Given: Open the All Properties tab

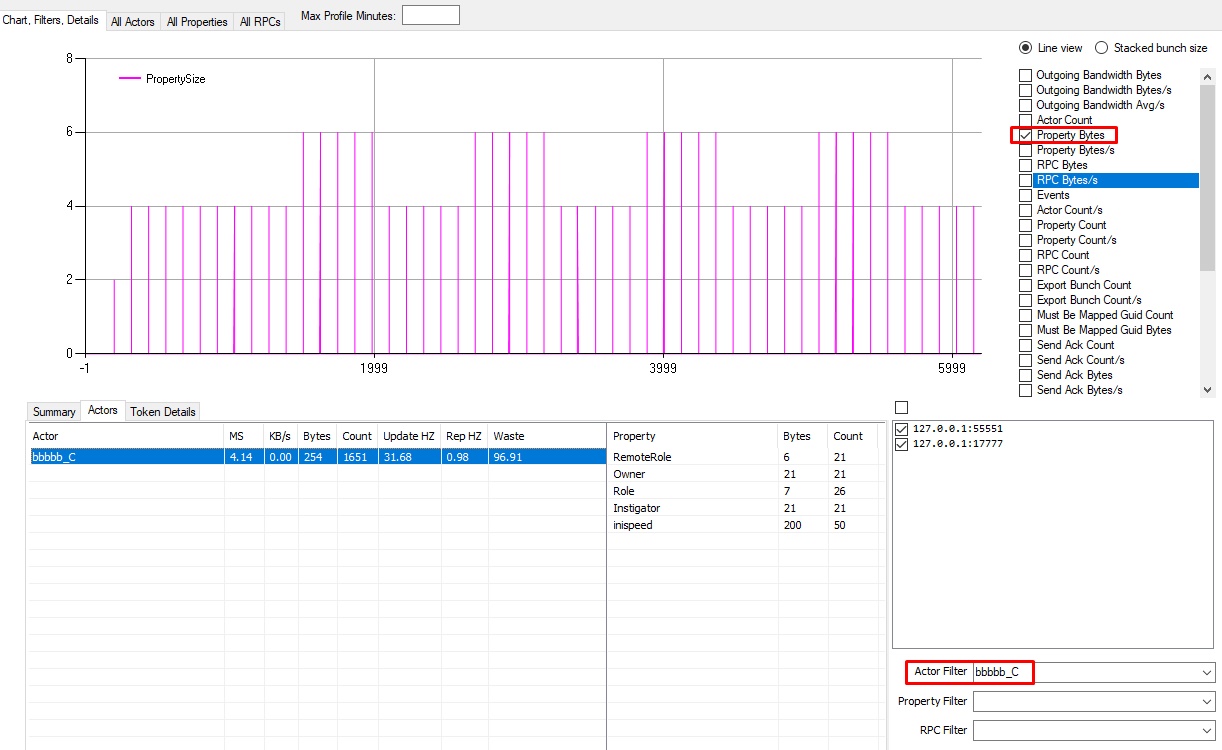Looking at the screenshot, I should 197,21.
